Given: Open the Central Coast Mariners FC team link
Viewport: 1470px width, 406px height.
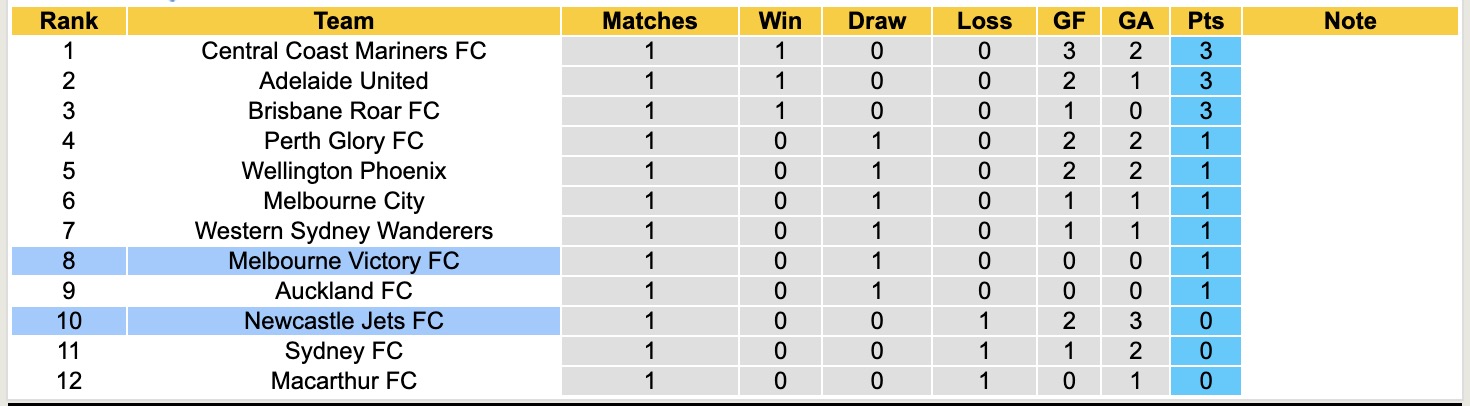Looking at the screenshot, I should point(343,51).
